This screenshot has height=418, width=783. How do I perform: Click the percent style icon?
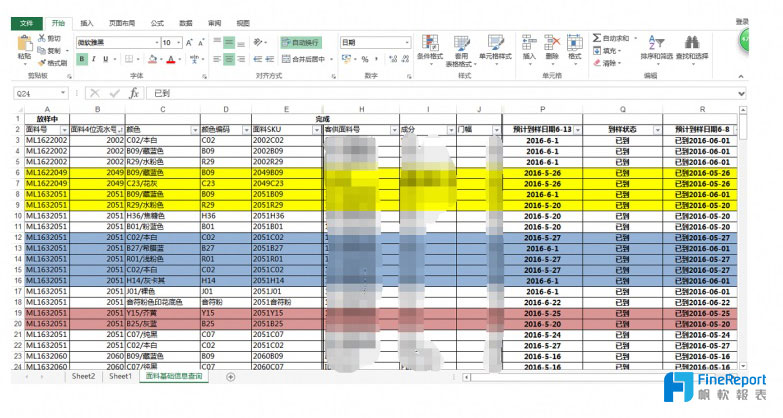tap(365, 59)
